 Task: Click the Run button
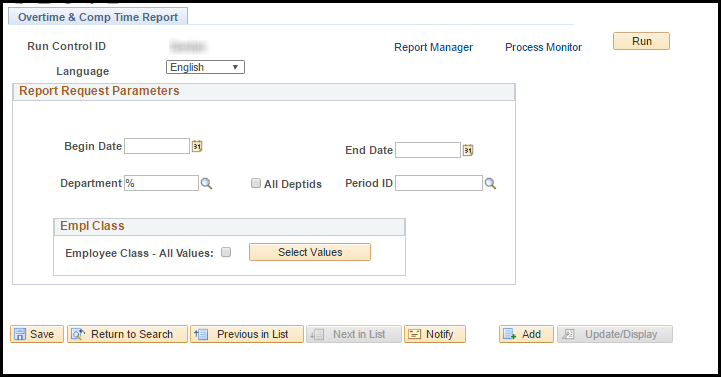click(641, 41)
